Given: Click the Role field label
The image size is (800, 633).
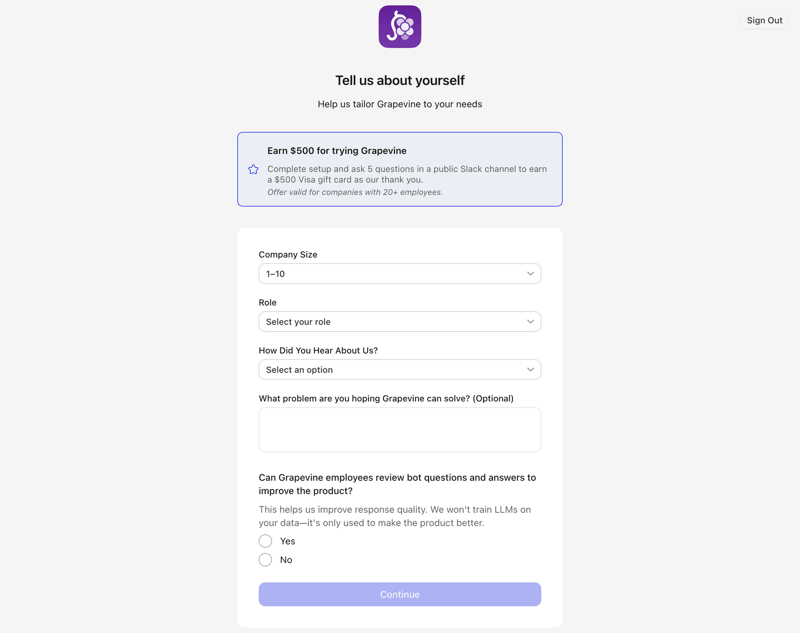Looking at the screenshot, I should [x=268, y=302].
